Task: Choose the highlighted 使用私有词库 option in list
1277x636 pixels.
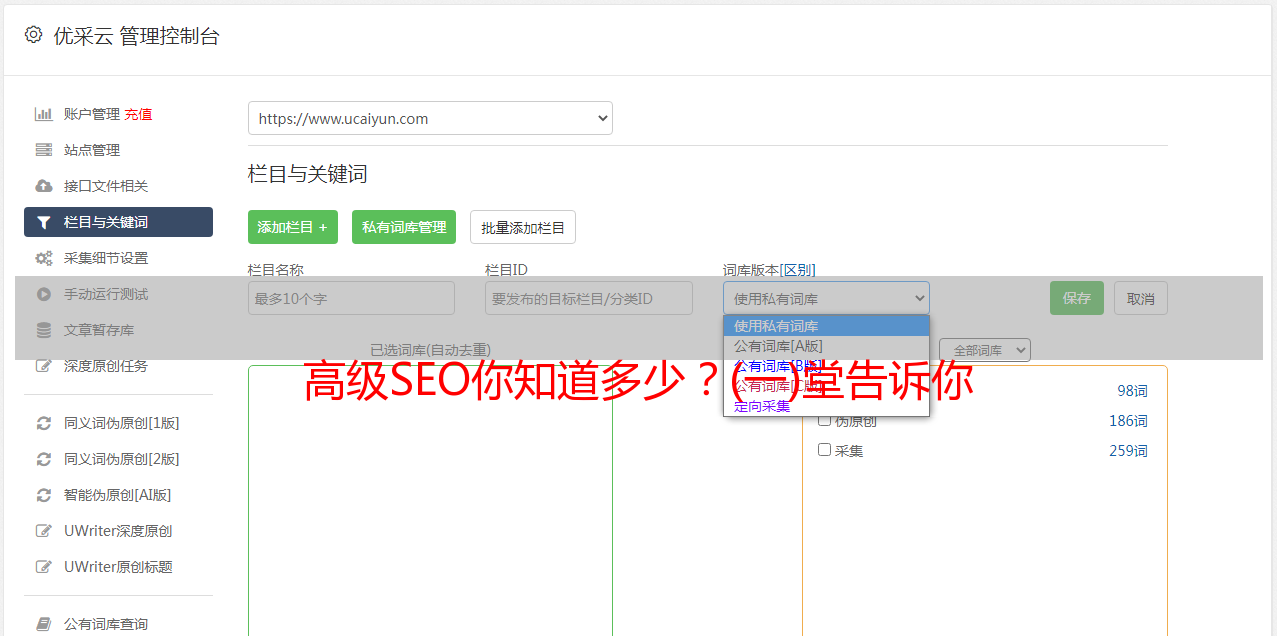Action: pyautogui.click(x=826, y=326)
